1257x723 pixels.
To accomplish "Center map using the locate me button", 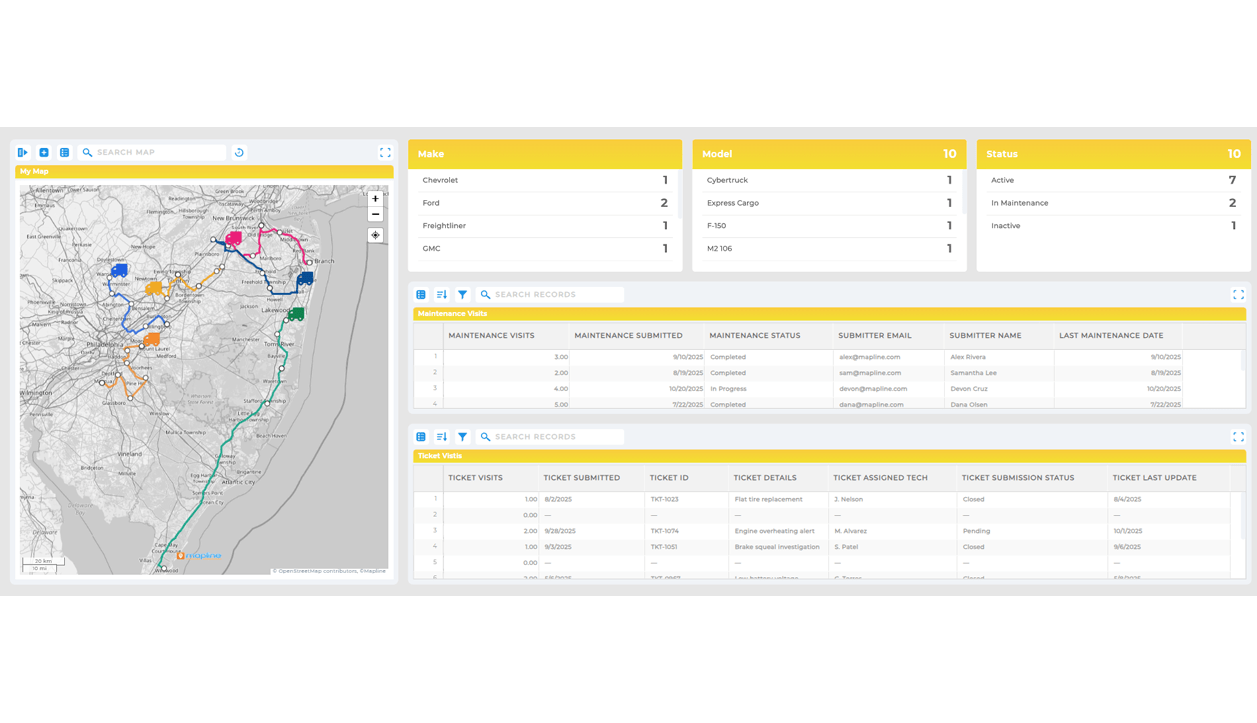I will point(375,236).
